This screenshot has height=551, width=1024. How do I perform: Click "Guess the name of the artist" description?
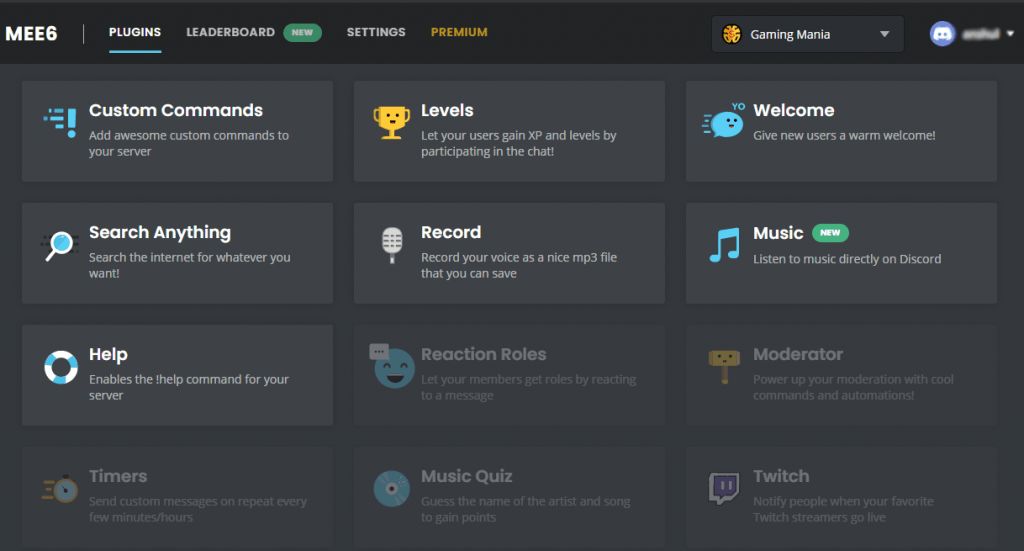pyautogui.click(x=526, y=509)
